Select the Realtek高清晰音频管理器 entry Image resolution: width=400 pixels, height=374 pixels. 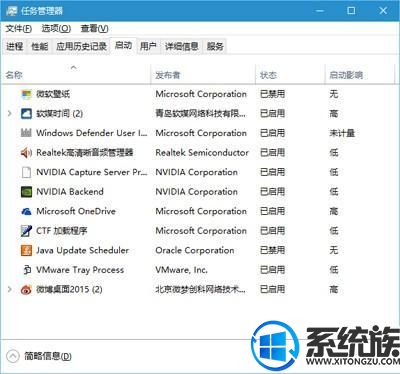(85, 153)
